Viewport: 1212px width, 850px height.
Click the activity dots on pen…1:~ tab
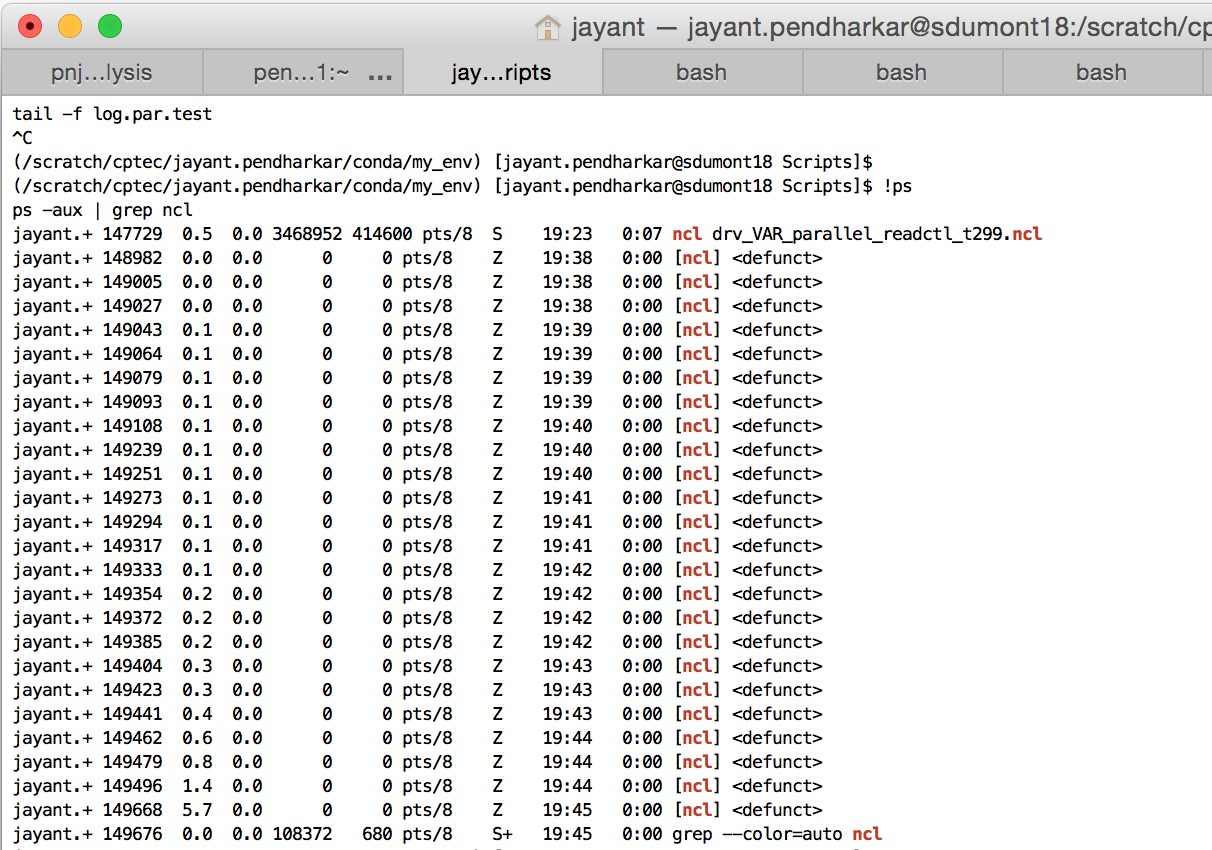click(x=380, y=75)
